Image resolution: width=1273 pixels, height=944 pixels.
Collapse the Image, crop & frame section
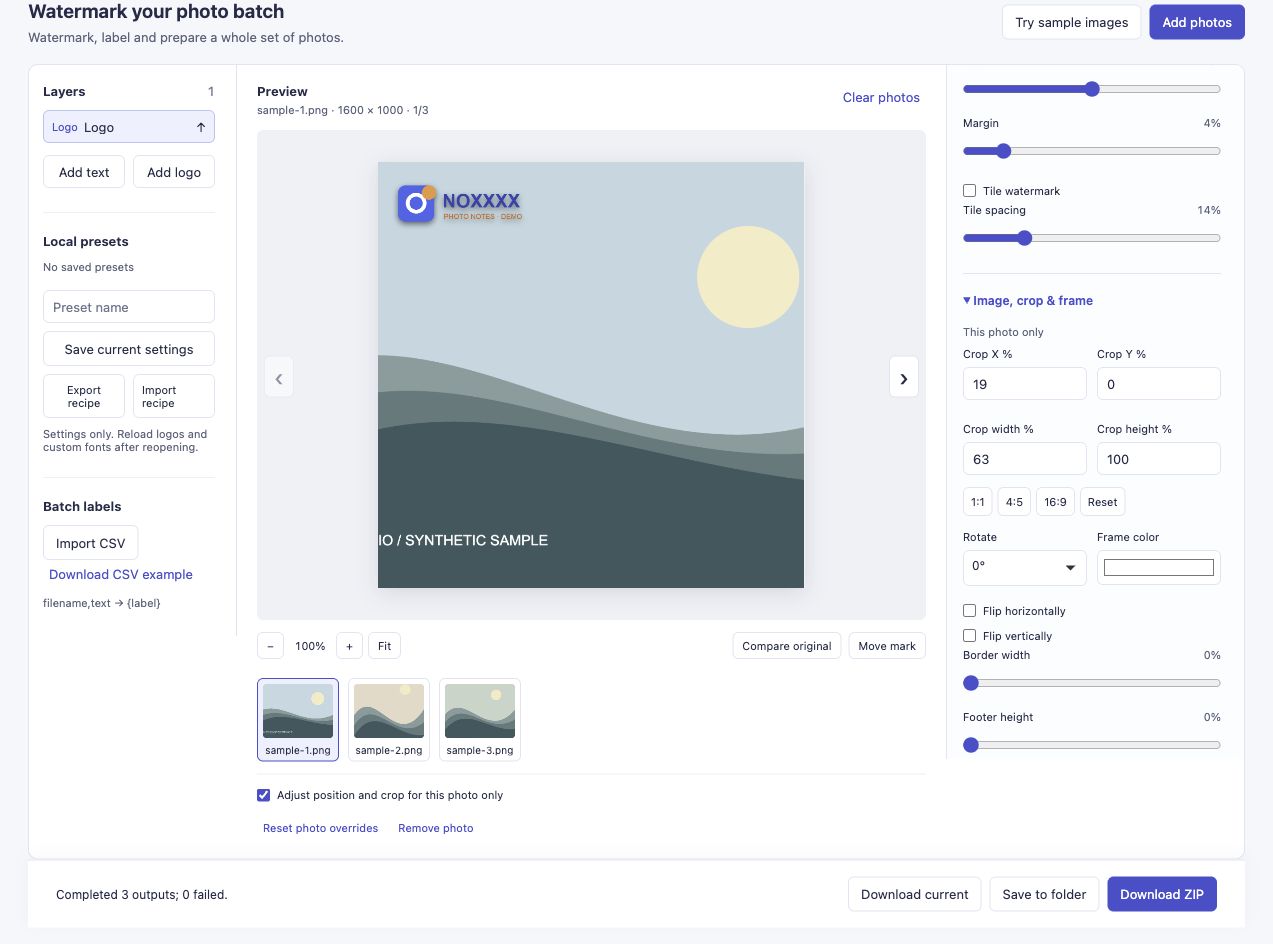(x=1028, y=300)
